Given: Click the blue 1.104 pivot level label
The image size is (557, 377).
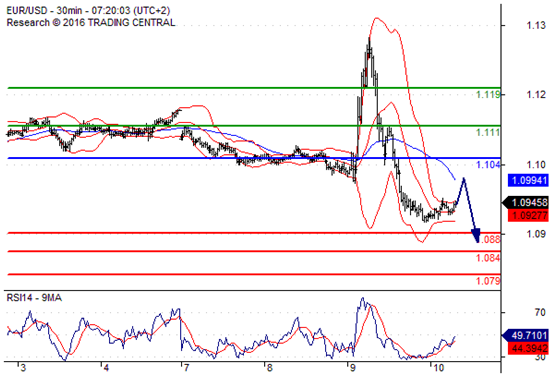Looking at the screenshot, I should coord(487,165).
